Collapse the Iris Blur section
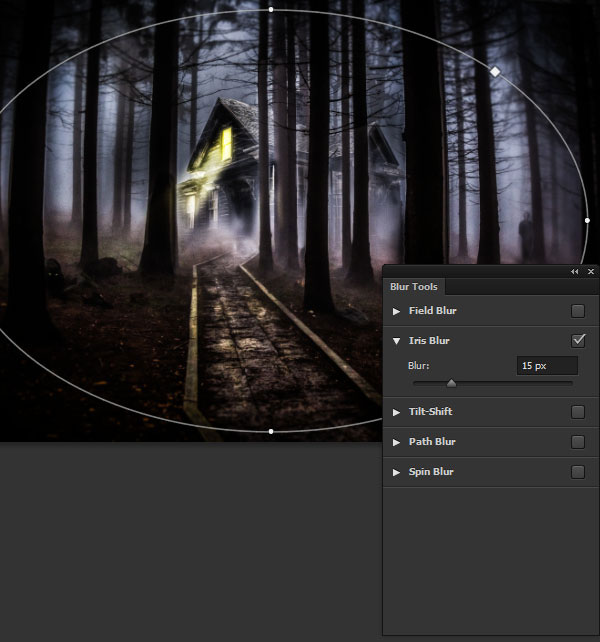600x642 pixels. [396, 341]
